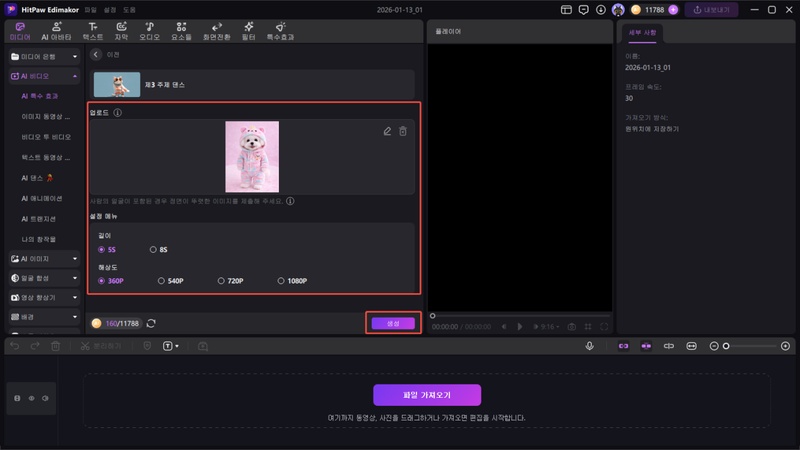Choose 360P resolution radio button
This screenshot has width=800, height=450.
(102, 281)
